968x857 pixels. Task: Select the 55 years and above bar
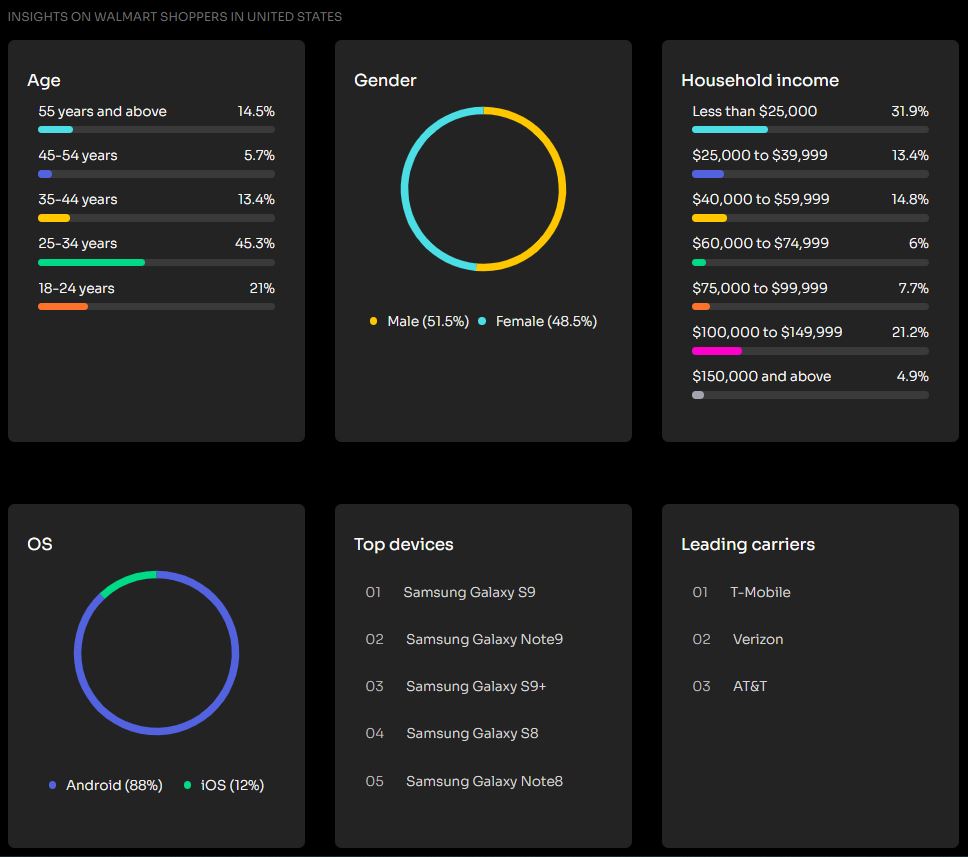click(56, 129)
